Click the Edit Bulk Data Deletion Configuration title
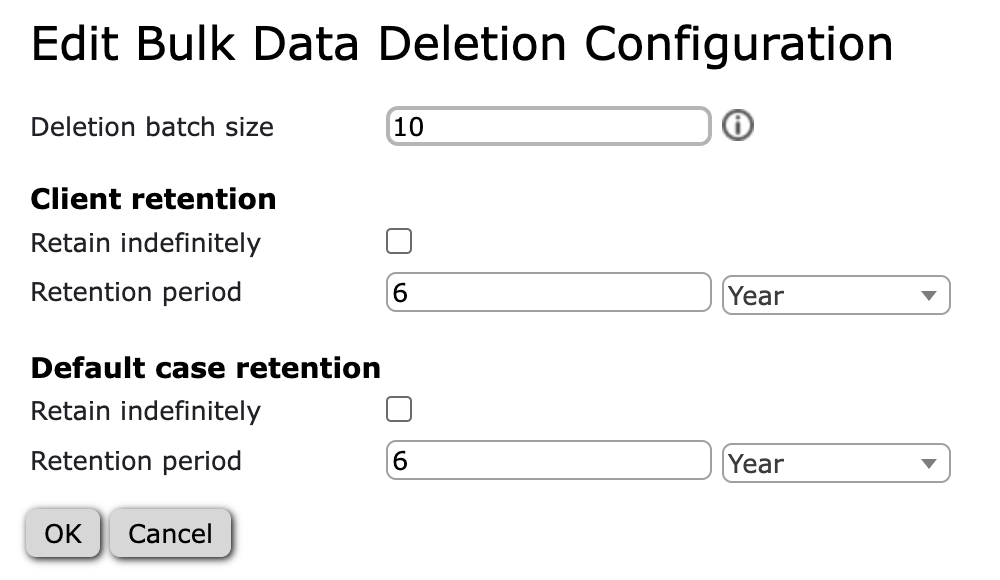The image size is (1000, 580). tap(462, 43)
